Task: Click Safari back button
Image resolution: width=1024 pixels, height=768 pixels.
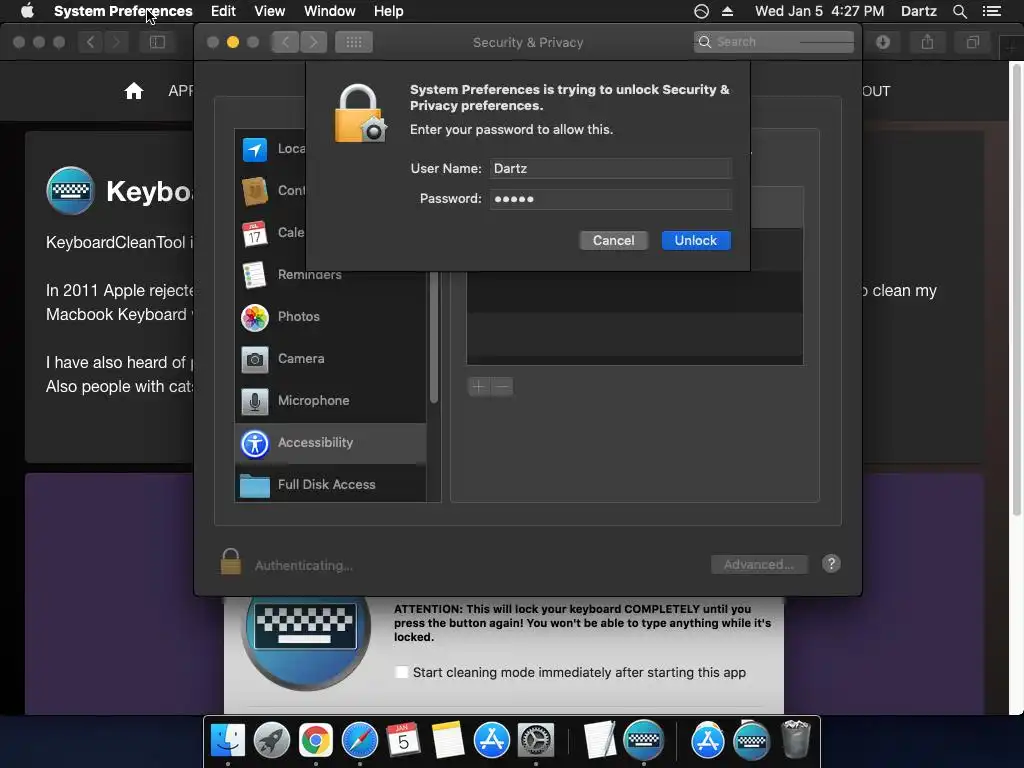Action: click(90, 42)
